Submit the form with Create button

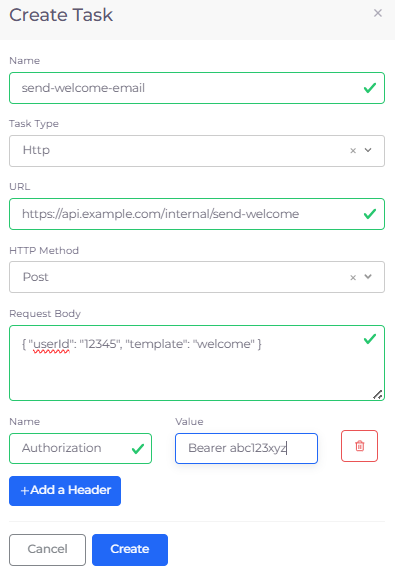[130, 550]
